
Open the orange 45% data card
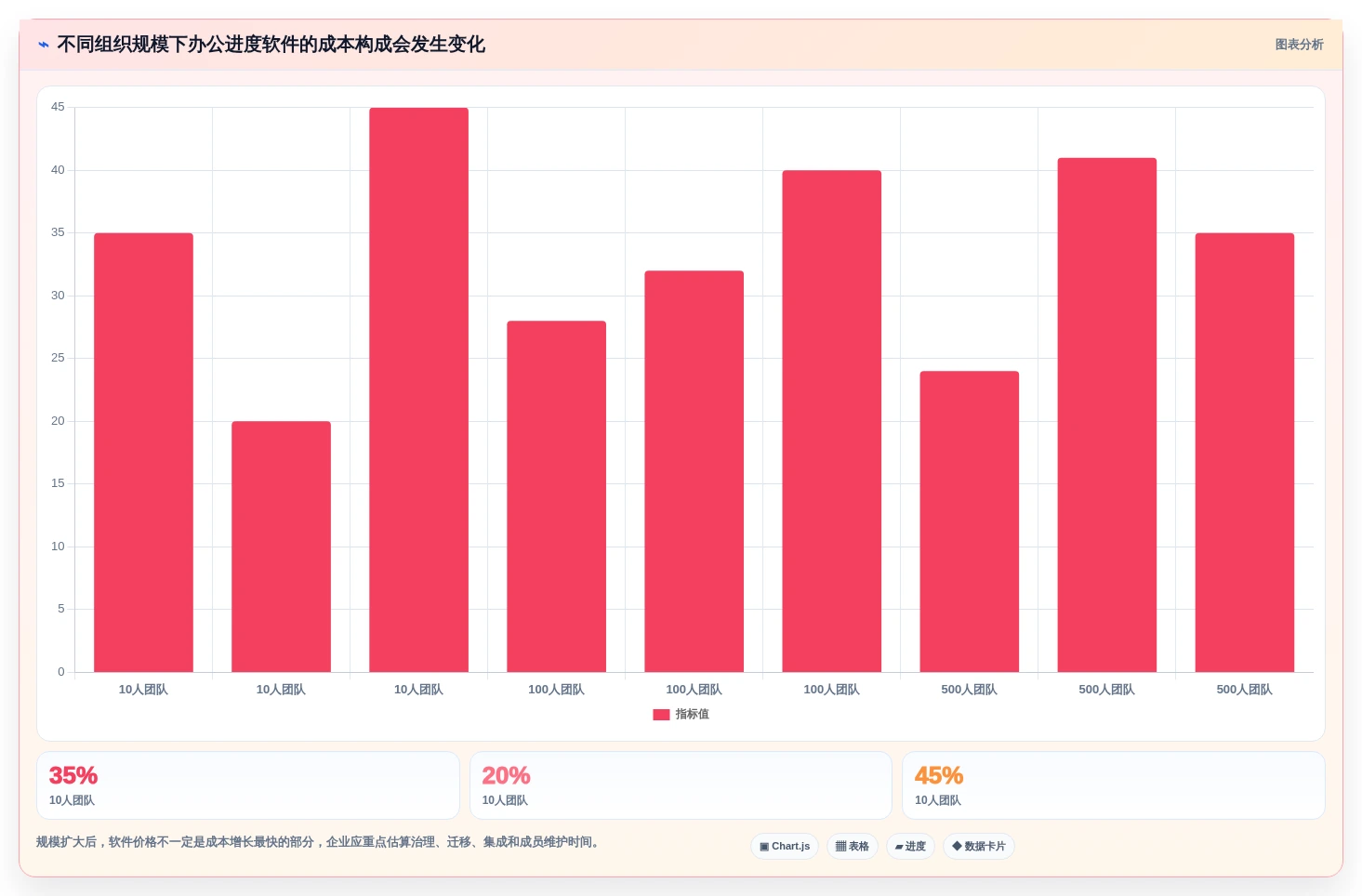click(1113, 785)
